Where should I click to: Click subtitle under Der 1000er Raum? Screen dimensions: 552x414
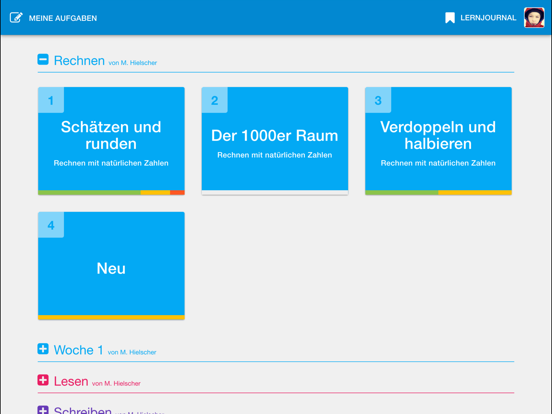[x=275, y=155]
